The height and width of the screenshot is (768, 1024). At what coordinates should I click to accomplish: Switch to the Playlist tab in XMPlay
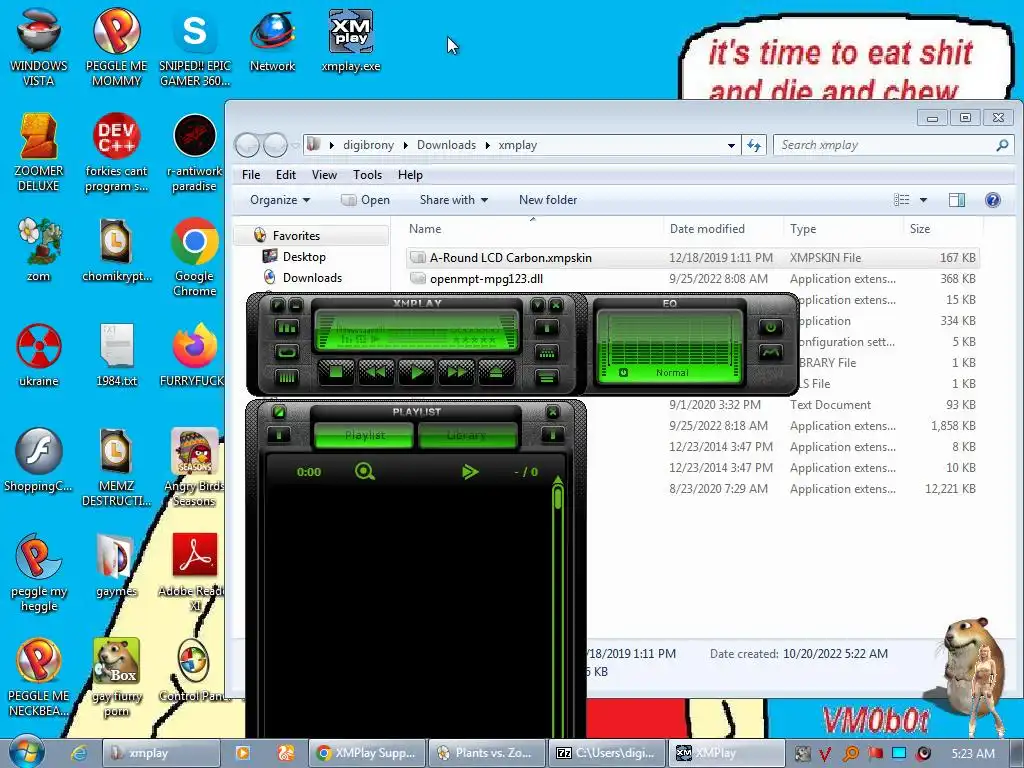pos(364,435)
